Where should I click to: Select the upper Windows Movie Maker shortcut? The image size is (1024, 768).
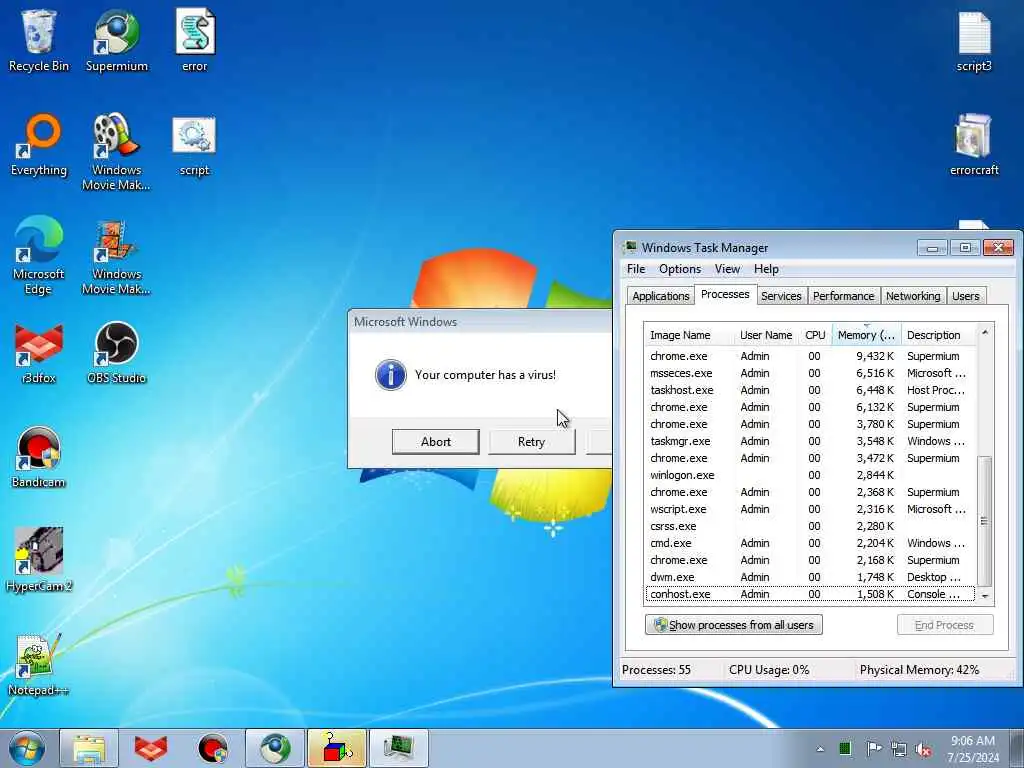tap(116, 152)
